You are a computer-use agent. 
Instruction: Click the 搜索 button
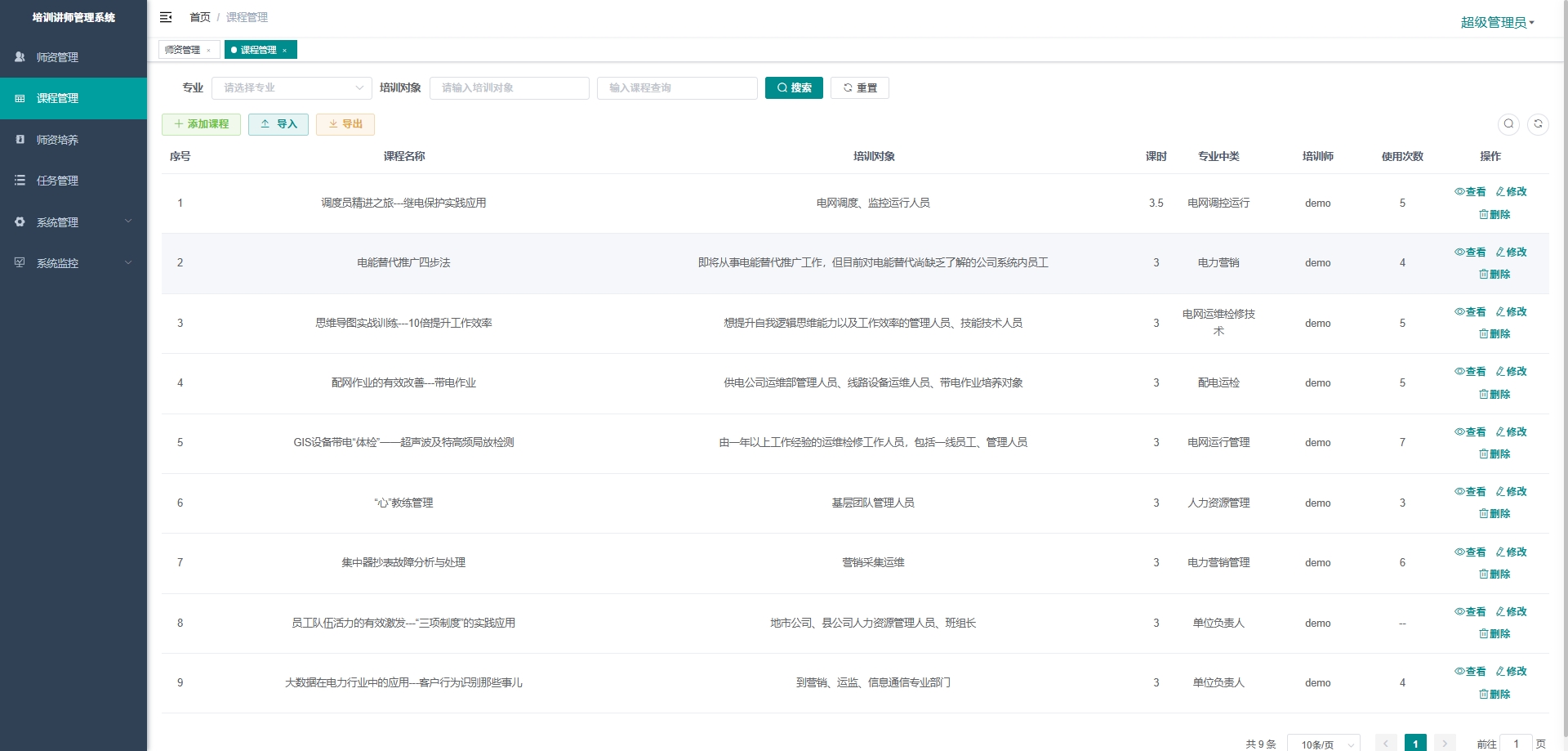pos(794,87)
